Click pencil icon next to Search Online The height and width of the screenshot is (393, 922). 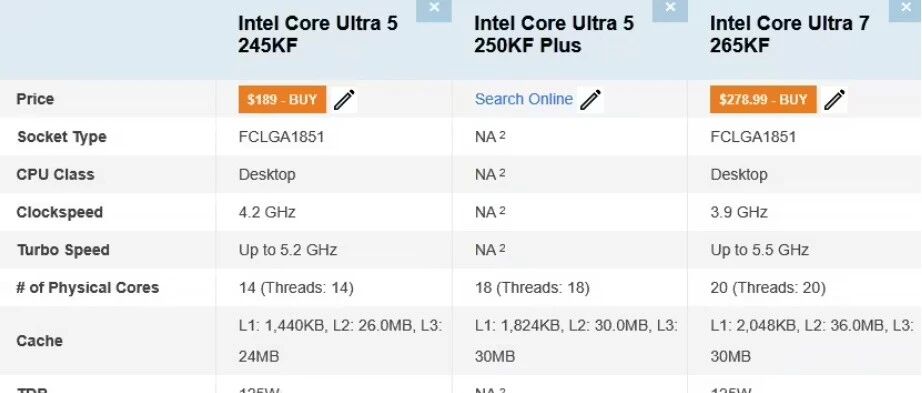tap(590, 99)
